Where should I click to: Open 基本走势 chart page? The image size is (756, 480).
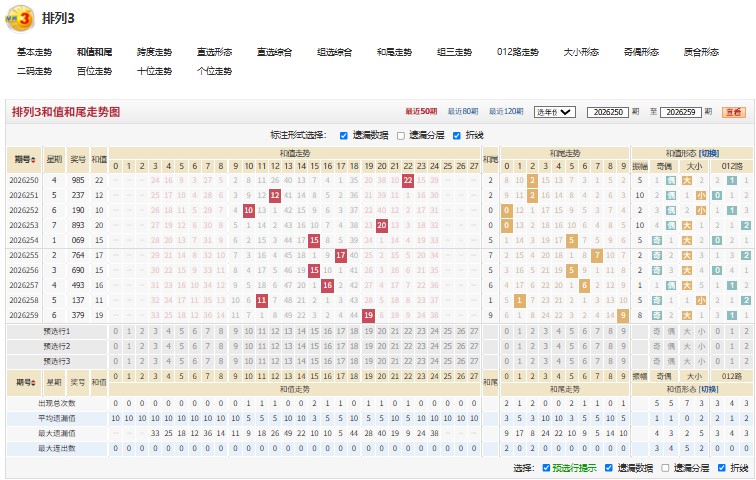(34, 52)
